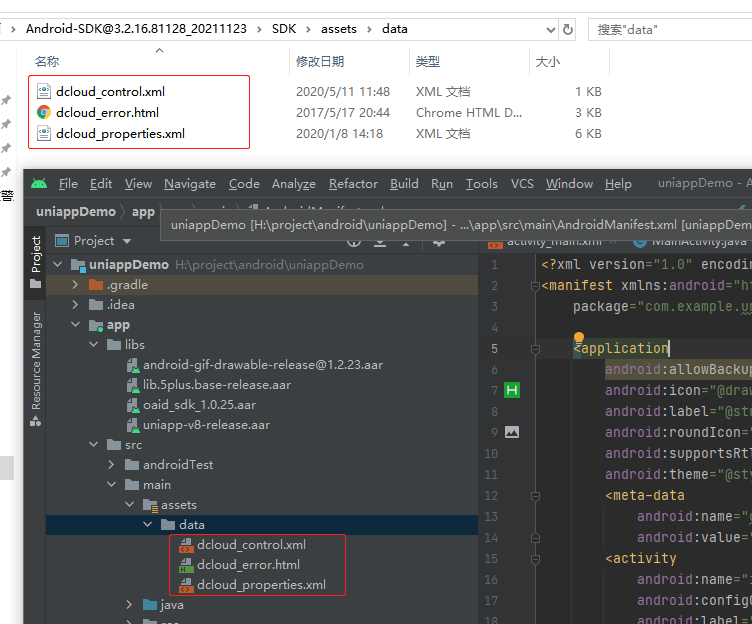Click Android-SDK@3.2.16.81128_20211123 breadcrumb

(x=136, y=29)
